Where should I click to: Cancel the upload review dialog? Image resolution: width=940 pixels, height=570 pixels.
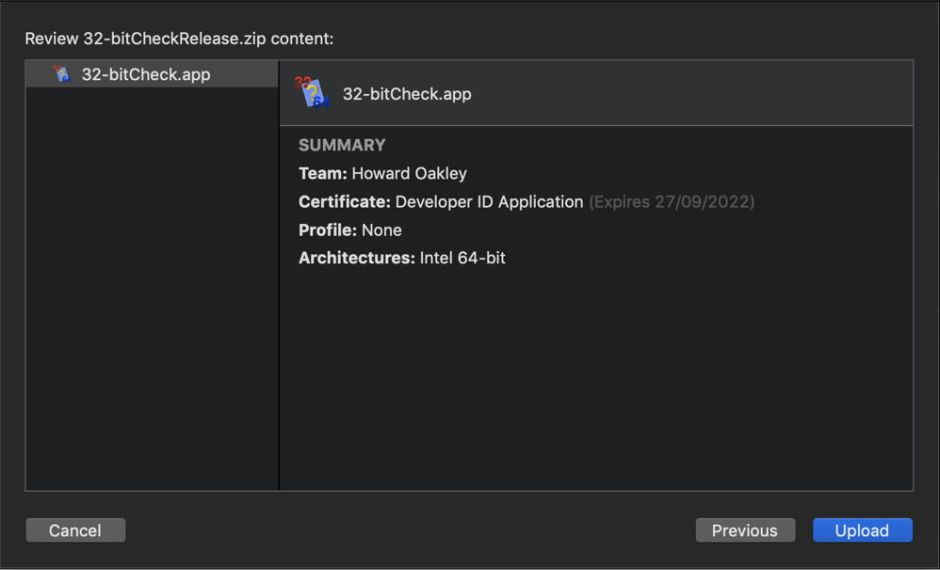[x=75, y=530]
